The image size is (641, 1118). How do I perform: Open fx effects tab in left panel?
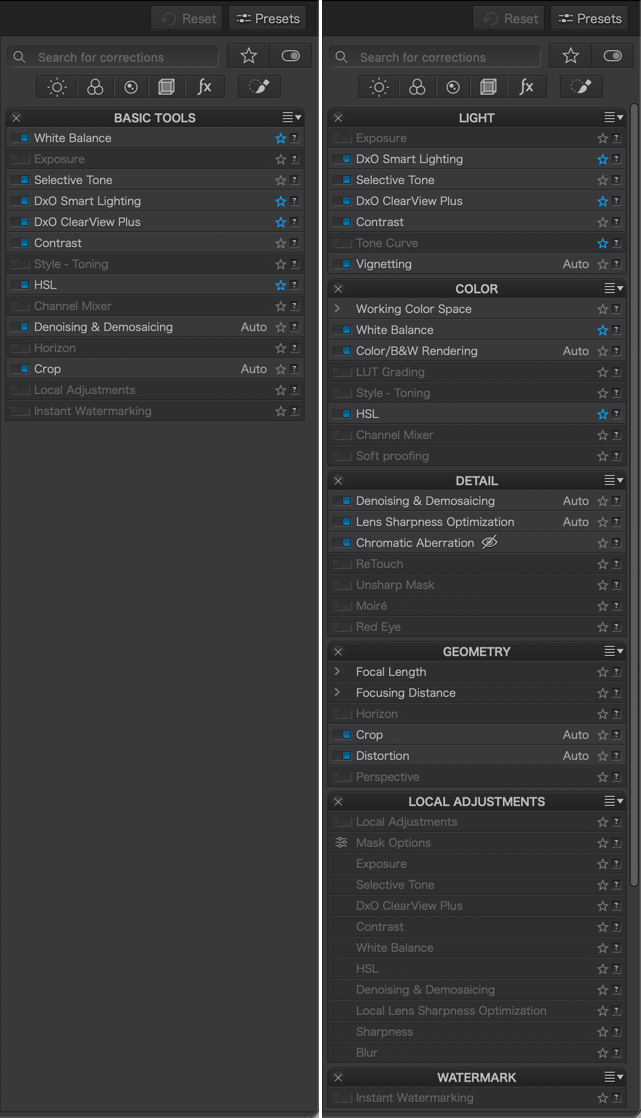point(205,87)
